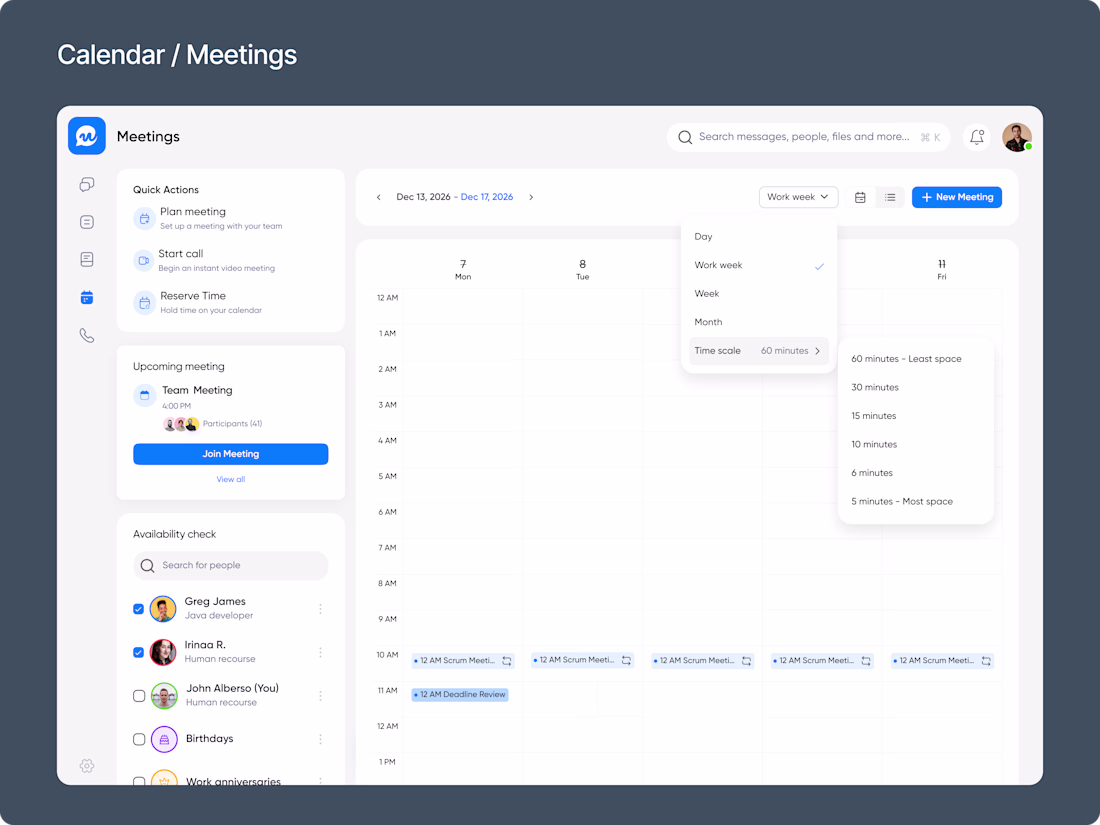
Task: Open user profile avatar
Action: point(1017,138)
